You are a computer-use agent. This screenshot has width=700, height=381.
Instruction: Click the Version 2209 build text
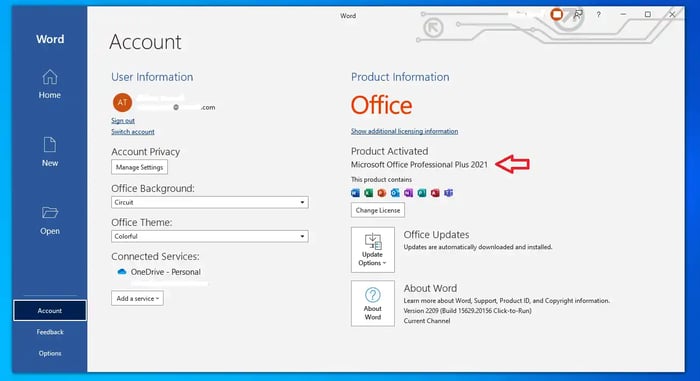click(467, 311)
